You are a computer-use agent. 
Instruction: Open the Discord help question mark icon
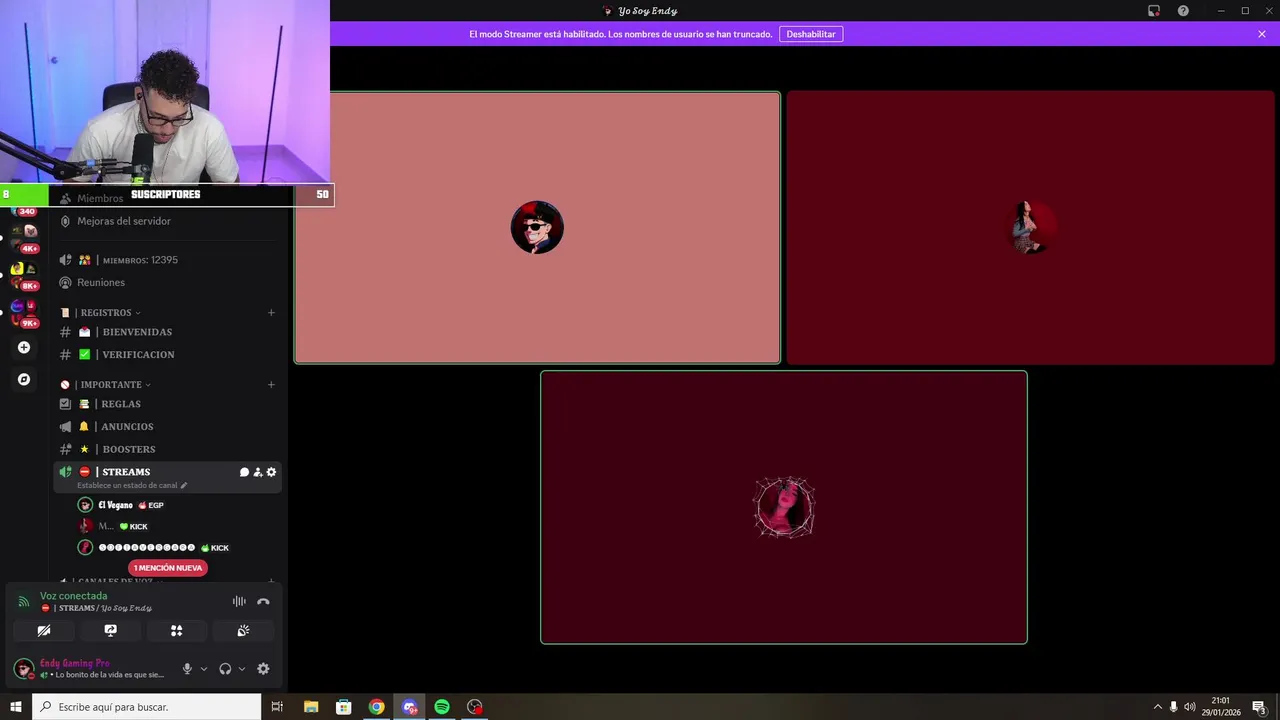(1183, 11)
